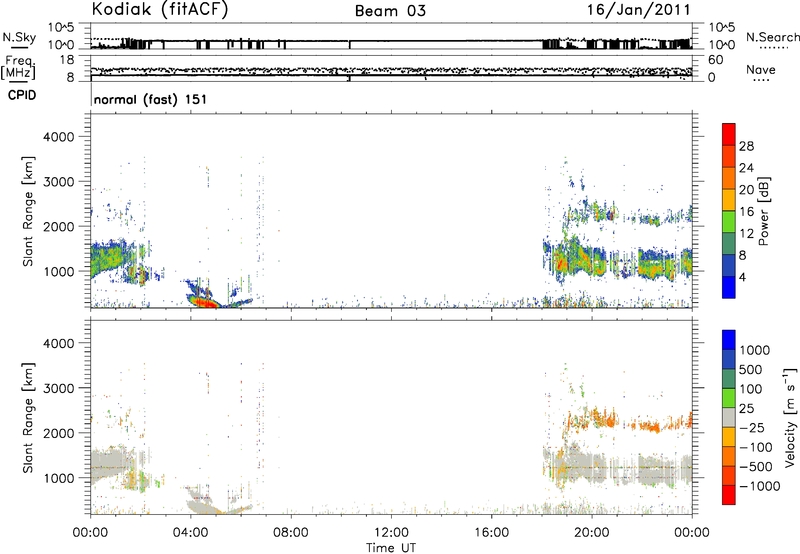Click the 'Slant Range [km]' label of velocity panel
Image resolution: width=800 pixels, height=554 pixels.
28,418
